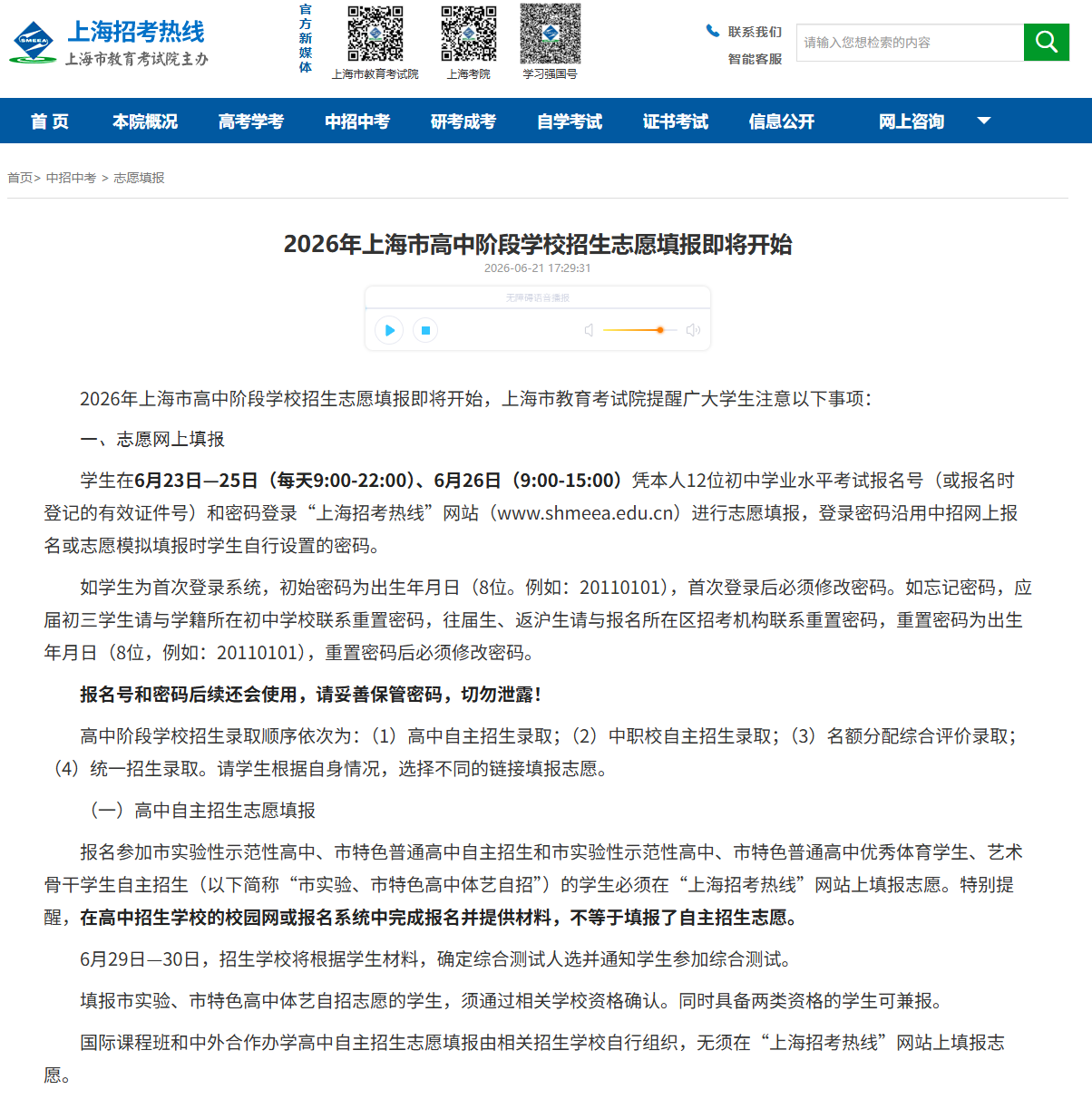
Task: Click the phone icon beside 联系我们
Action: coord(713,31)
